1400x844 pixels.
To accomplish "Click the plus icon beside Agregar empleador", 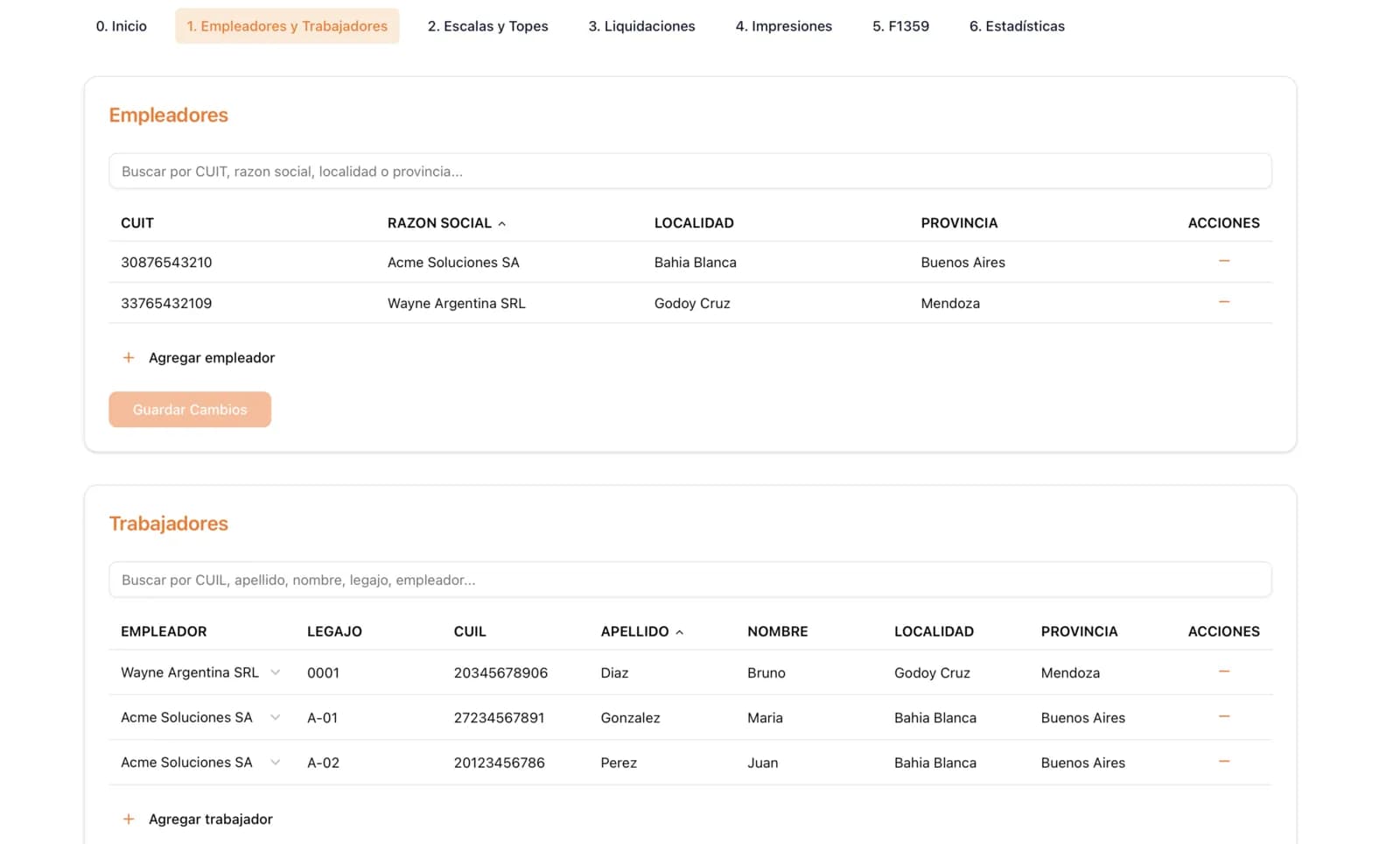I will click(129, 358).
